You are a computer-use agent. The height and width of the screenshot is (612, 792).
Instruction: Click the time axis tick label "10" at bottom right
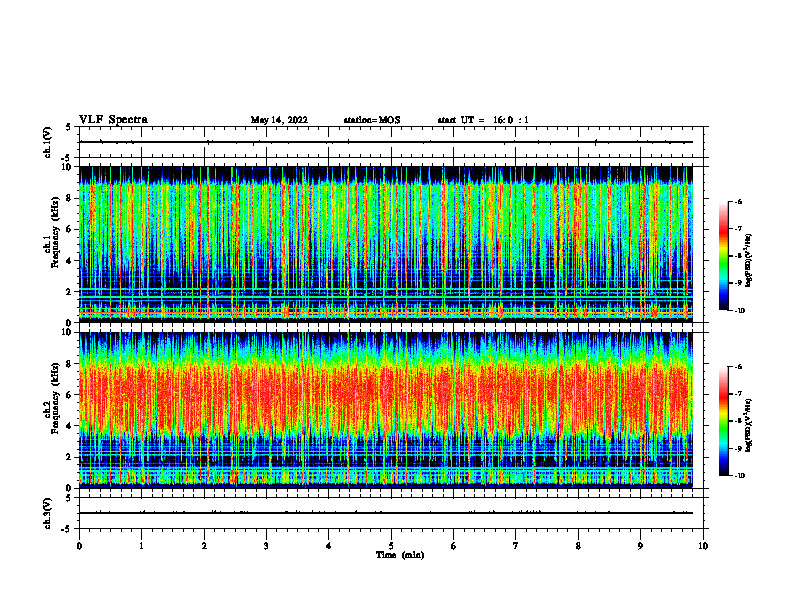coord(703,546)
